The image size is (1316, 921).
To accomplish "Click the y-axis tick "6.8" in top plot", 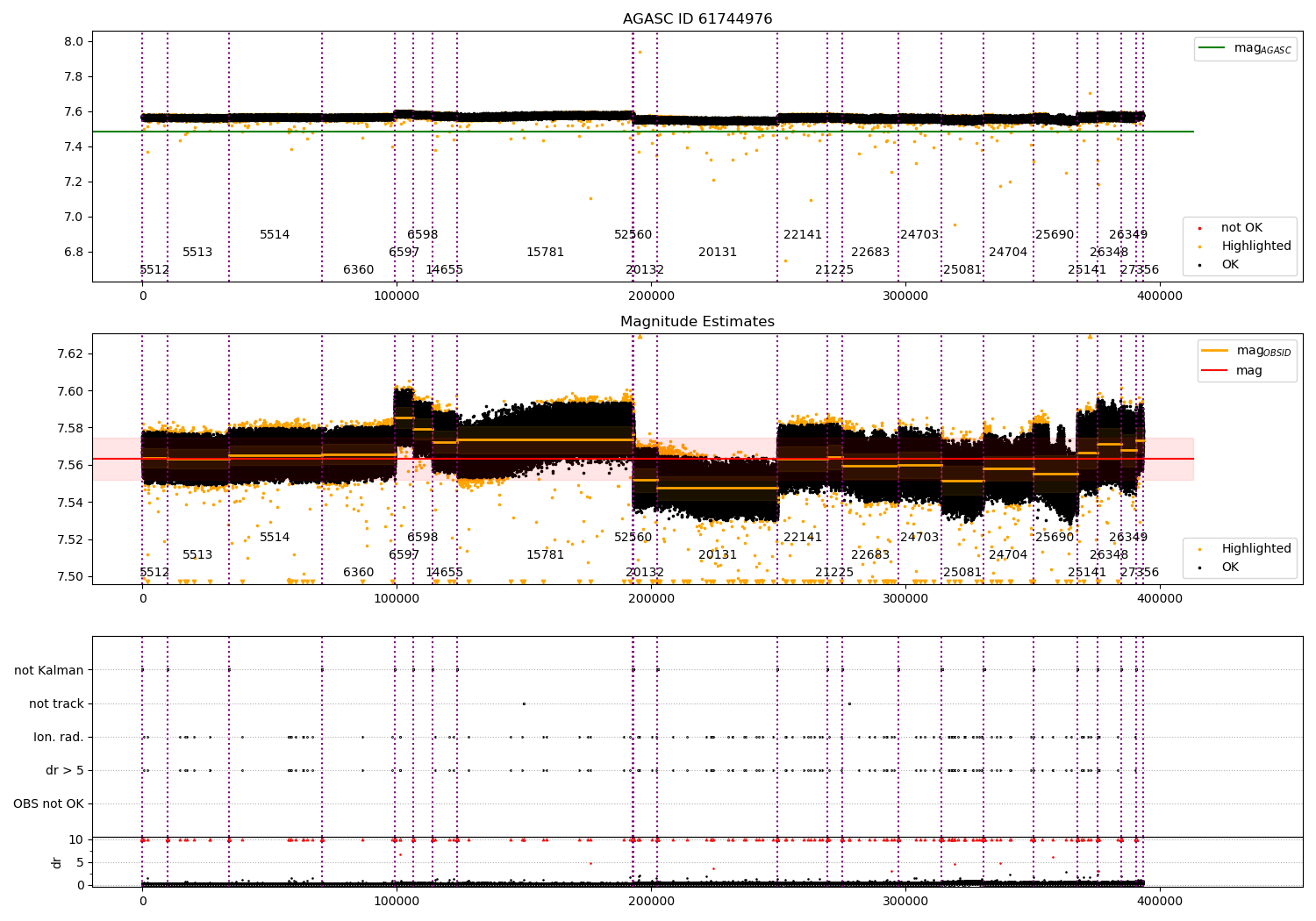I will pos(74,253).
